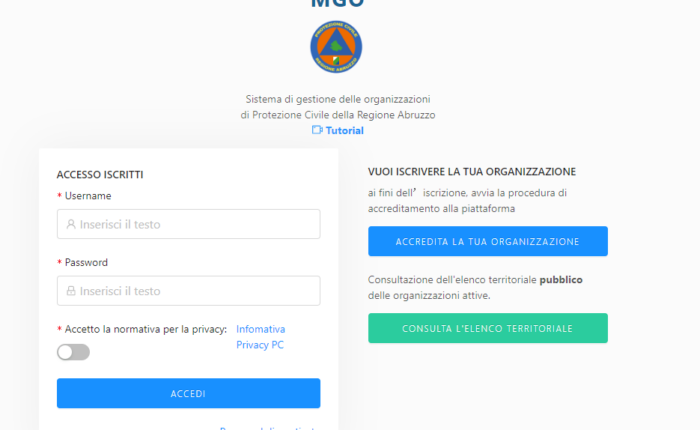The image size is (700, 430).
Task: Open the Infomativa Privacy PC link
Action: pos(261,337)
